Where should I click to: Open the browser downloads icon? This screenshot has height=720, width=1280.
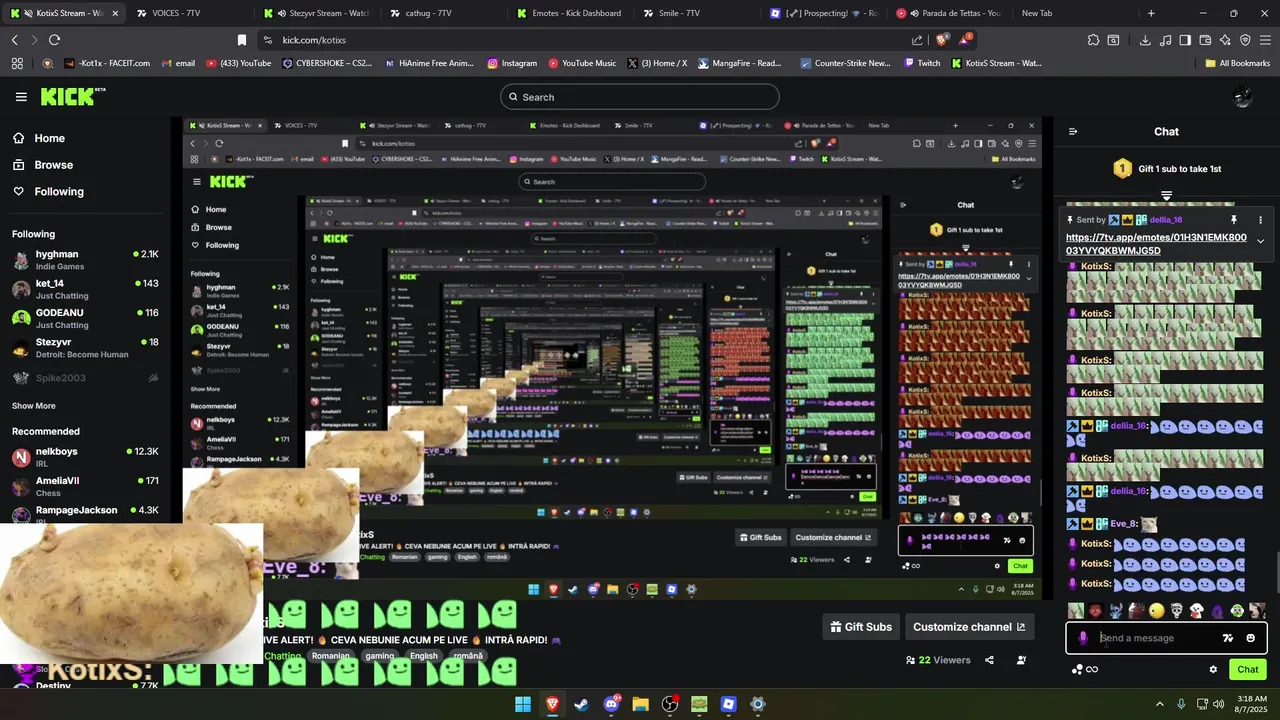[x=1145, y=40]
